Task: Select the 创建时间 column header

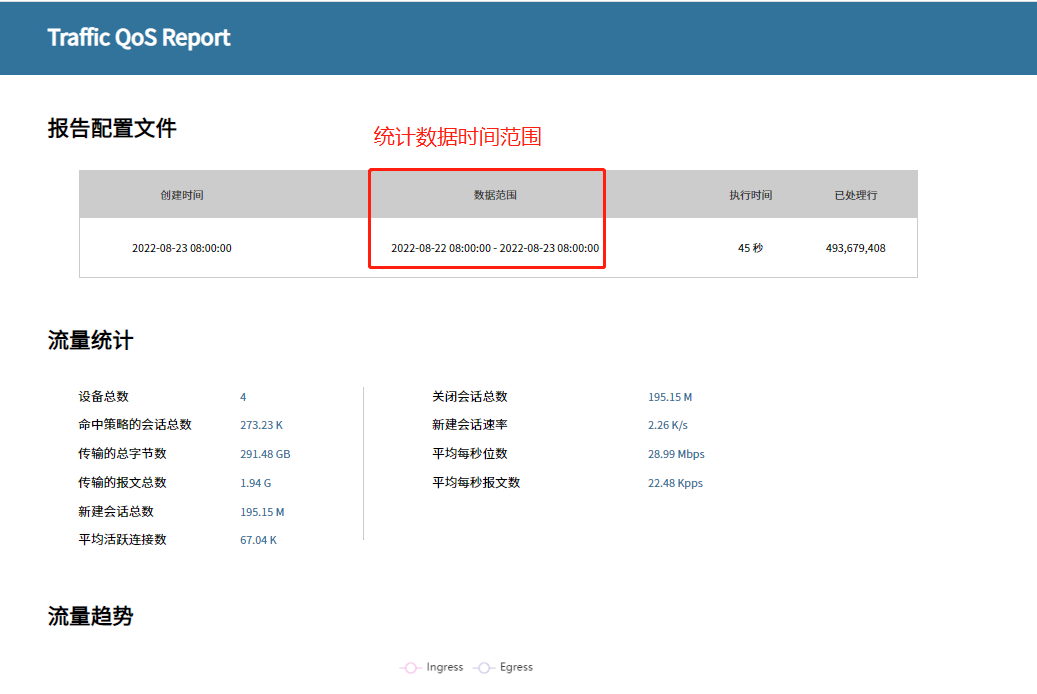Action: 182,195
